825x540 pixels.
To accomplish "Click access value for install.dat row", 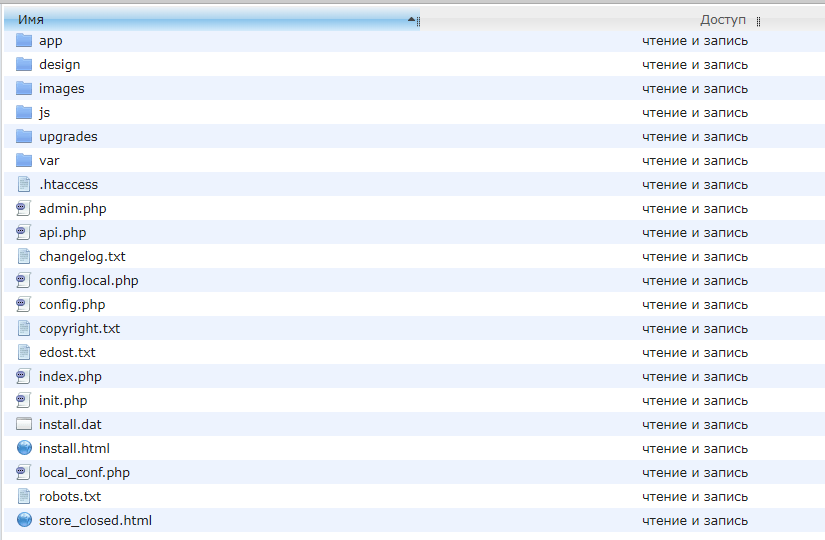I will [695, 425].
